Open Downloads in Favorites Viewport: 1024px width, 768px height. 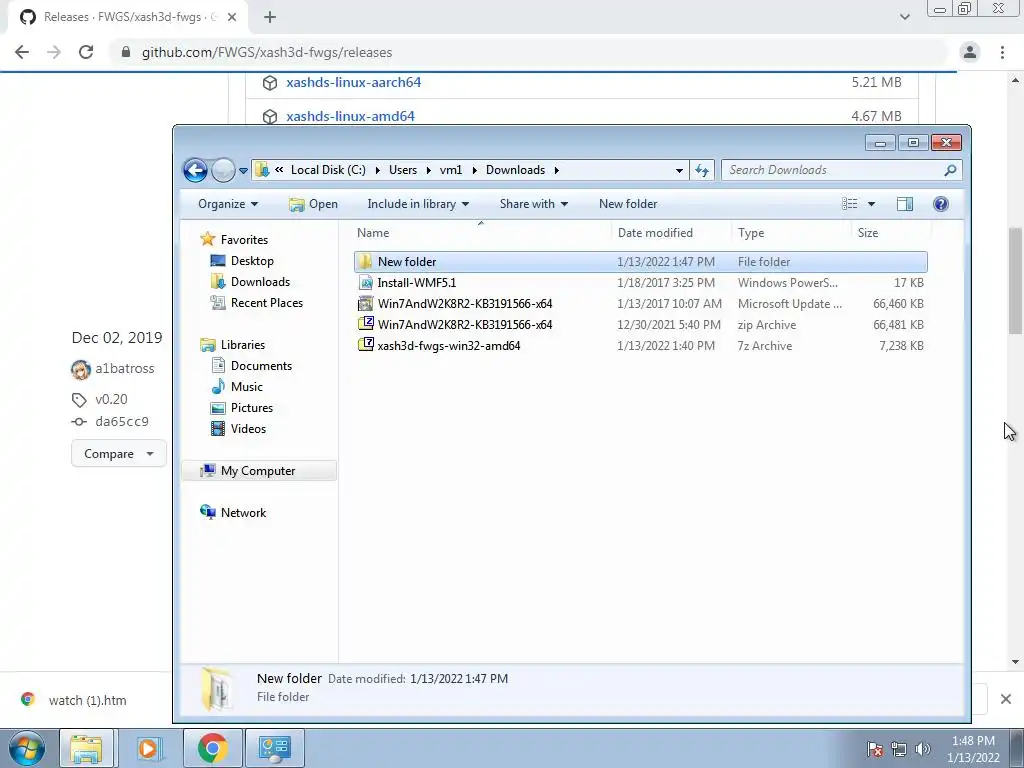tap(260, 281)
